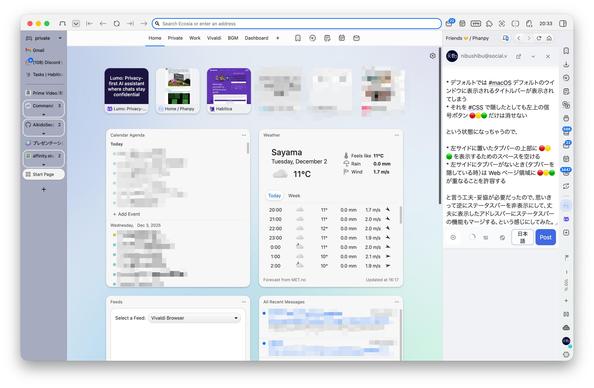594x388 pixels.
Task: Select the Today weather forecast tab
Action: [x=275, y=196]
